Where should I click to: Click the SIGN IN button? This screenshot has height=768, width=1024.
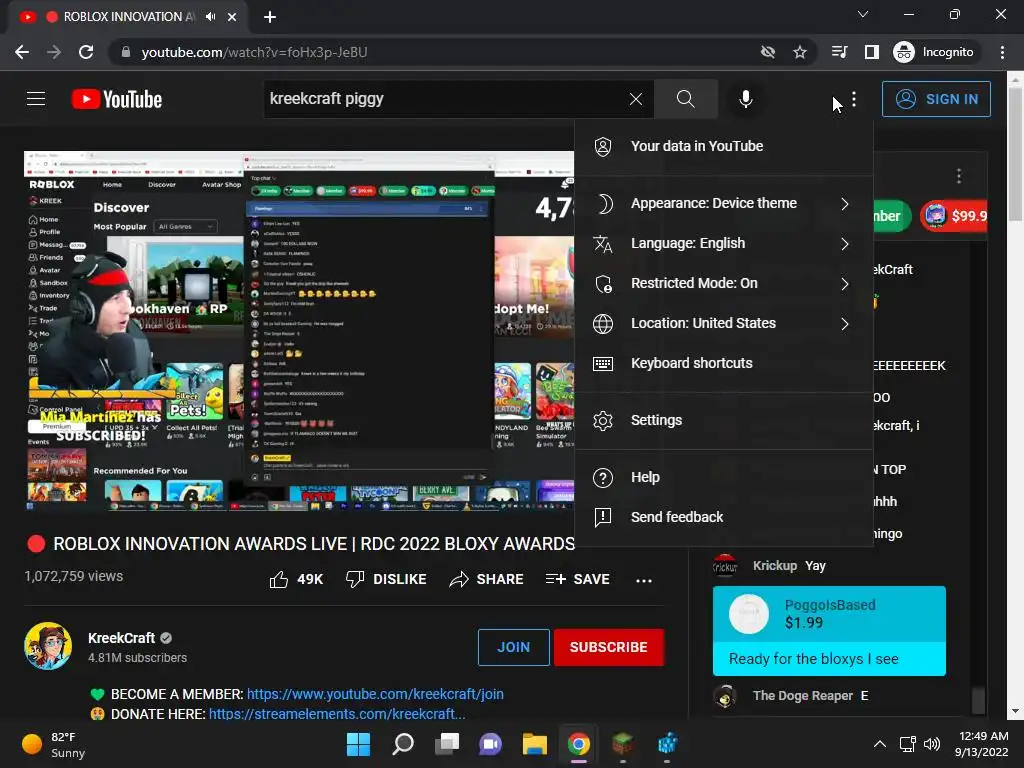point(936,99)
